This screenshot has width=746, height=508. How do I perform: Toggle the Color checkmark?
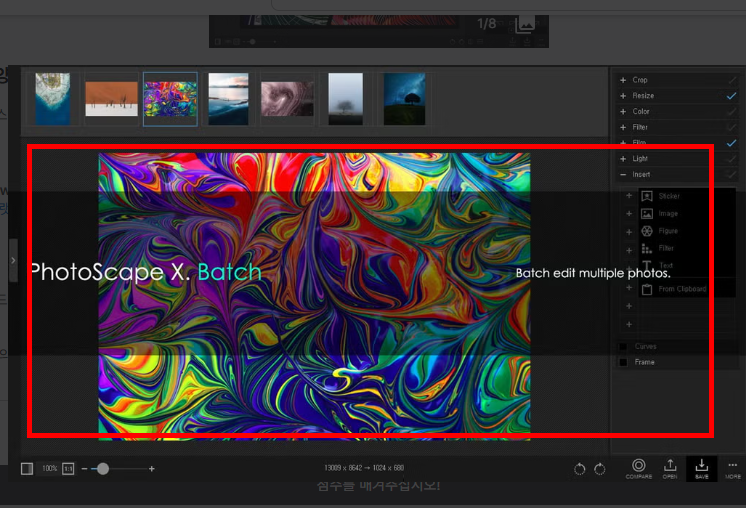[732, 111]
